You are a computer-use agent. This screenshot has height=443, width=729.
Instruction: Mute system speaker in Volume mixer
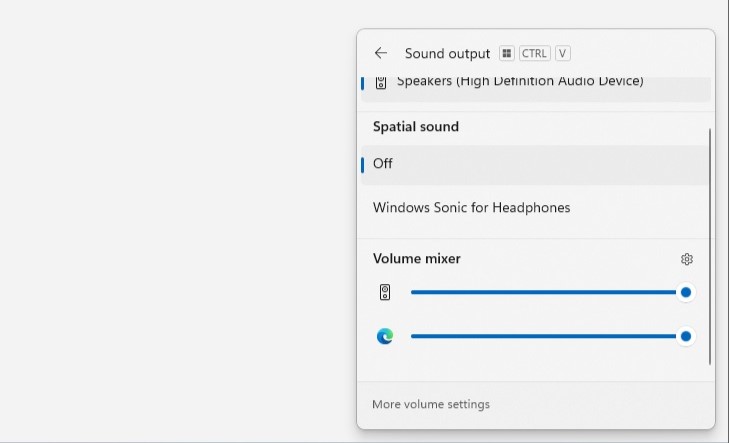(x=385, y=292)
